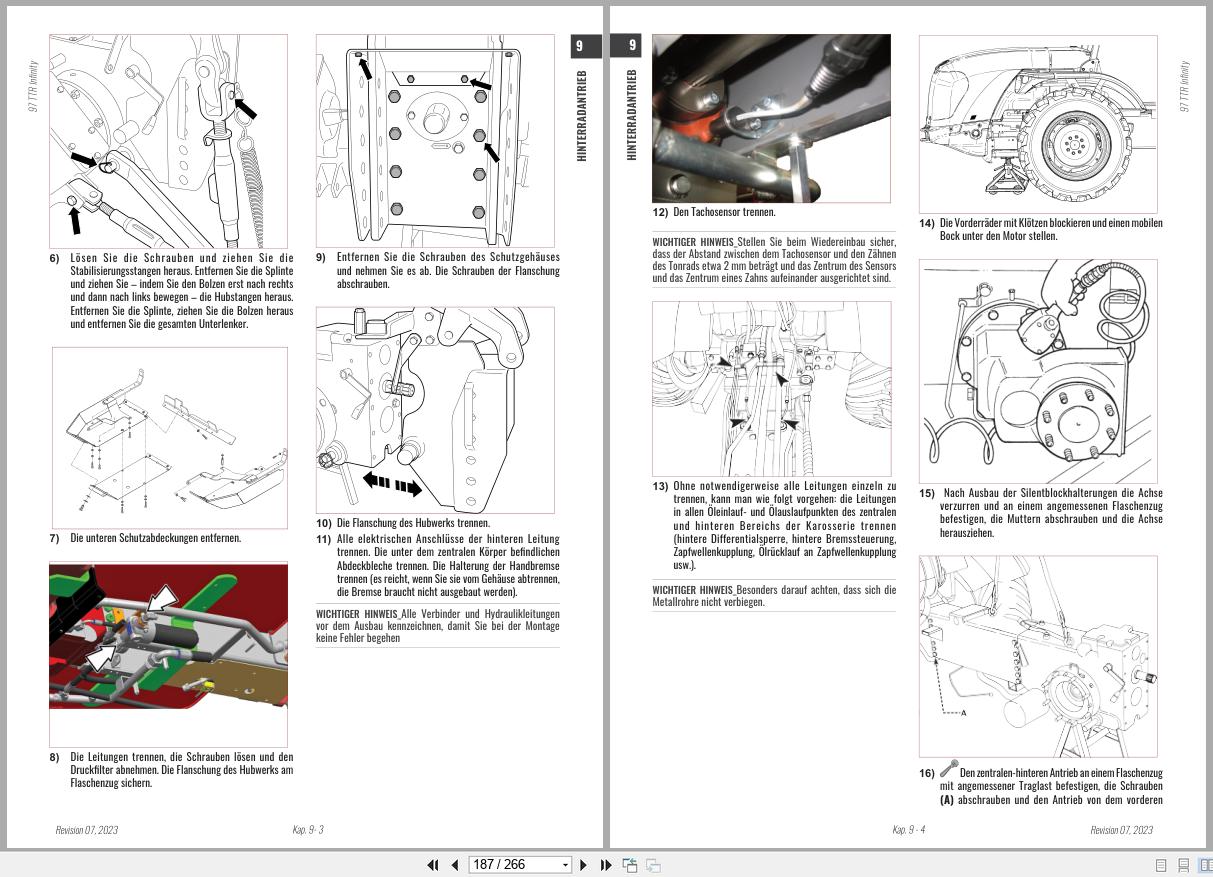The width and height of the screenshot is (1213, 877).
Task: Click the text 'Den Tachosensor trennen.'
Action: [x=724, y=212]
